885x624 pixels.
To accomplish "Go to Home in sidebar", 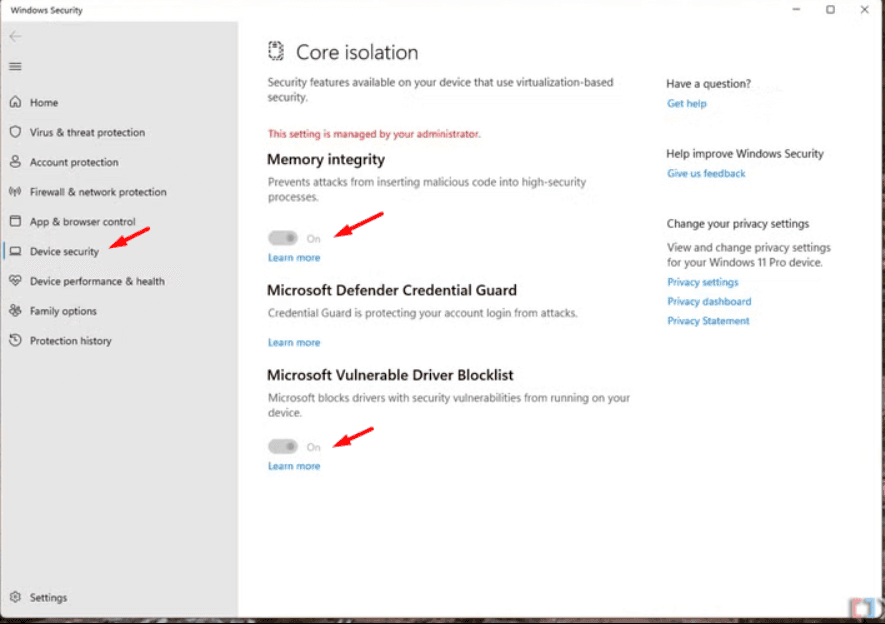I will [44, 103].
